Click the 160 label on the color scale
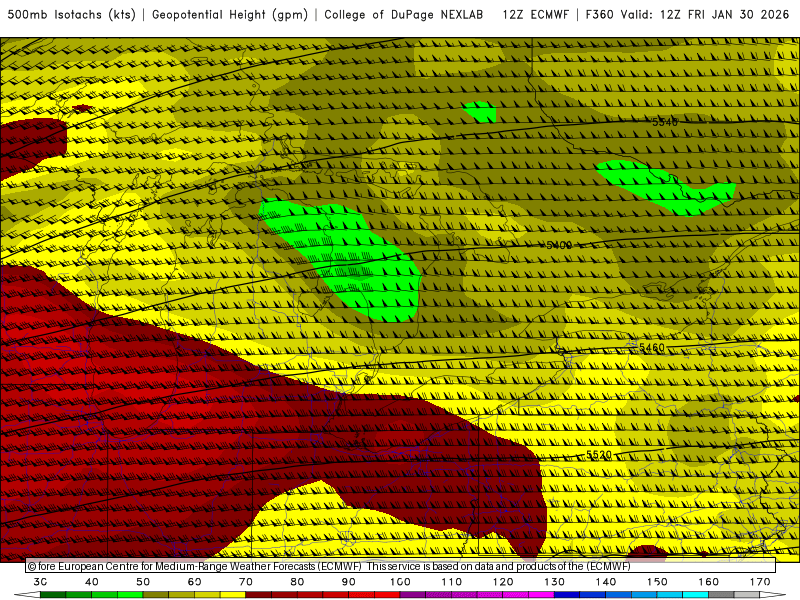800x600 pixels. [x=709, y=582]
